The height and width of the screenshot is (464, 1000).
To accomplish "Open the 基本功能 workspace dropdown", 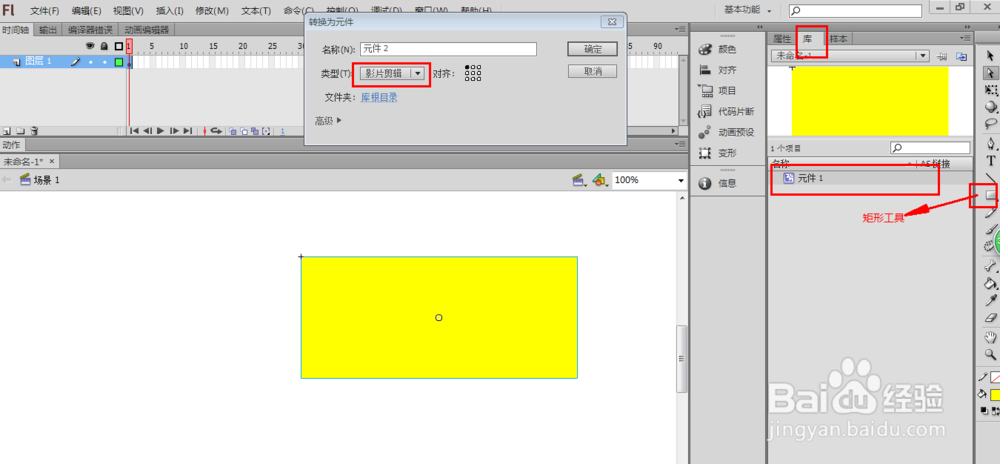I will click(x=748, y=10).
